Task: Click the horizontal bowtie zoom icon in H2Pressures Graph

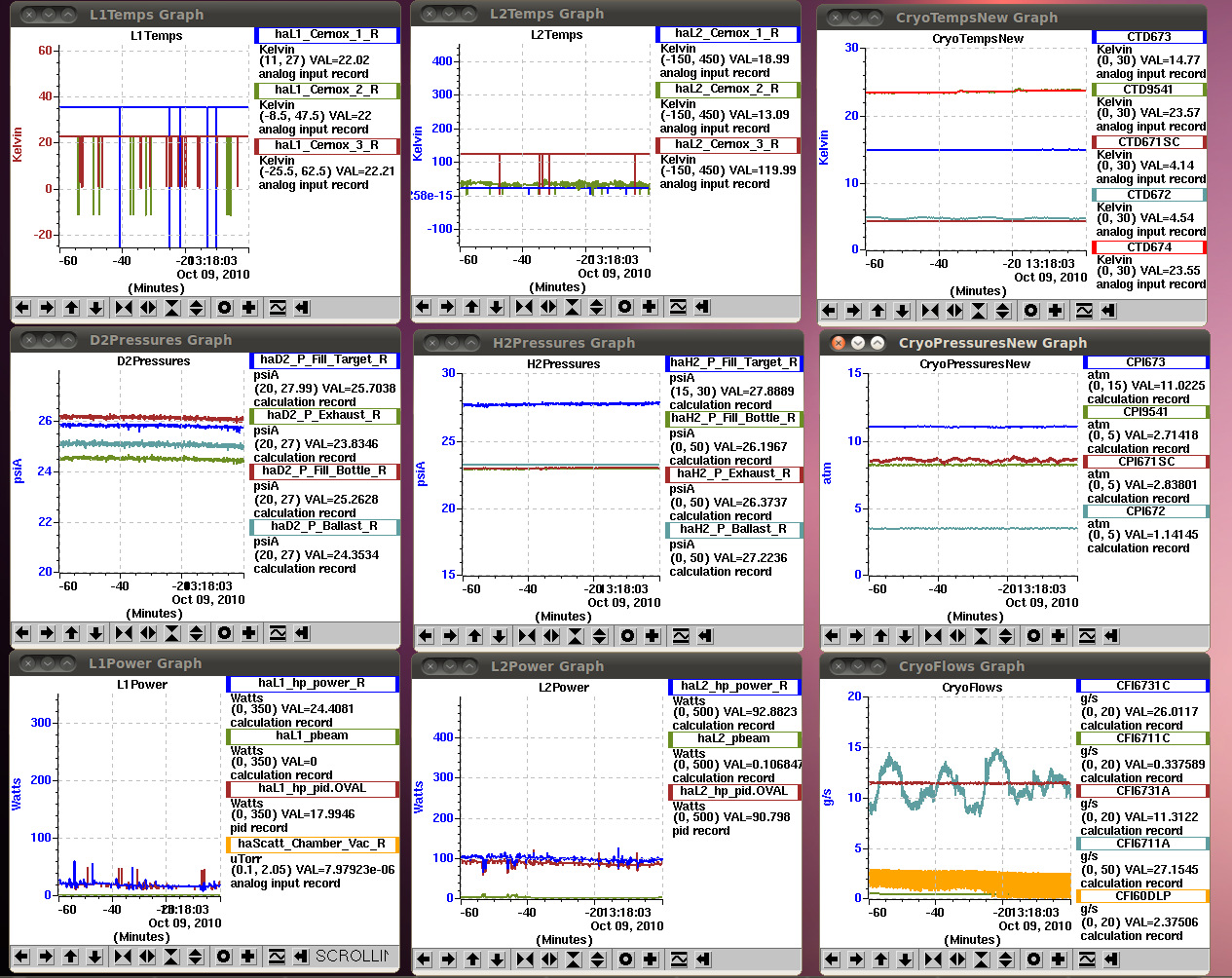Action: 527,636
